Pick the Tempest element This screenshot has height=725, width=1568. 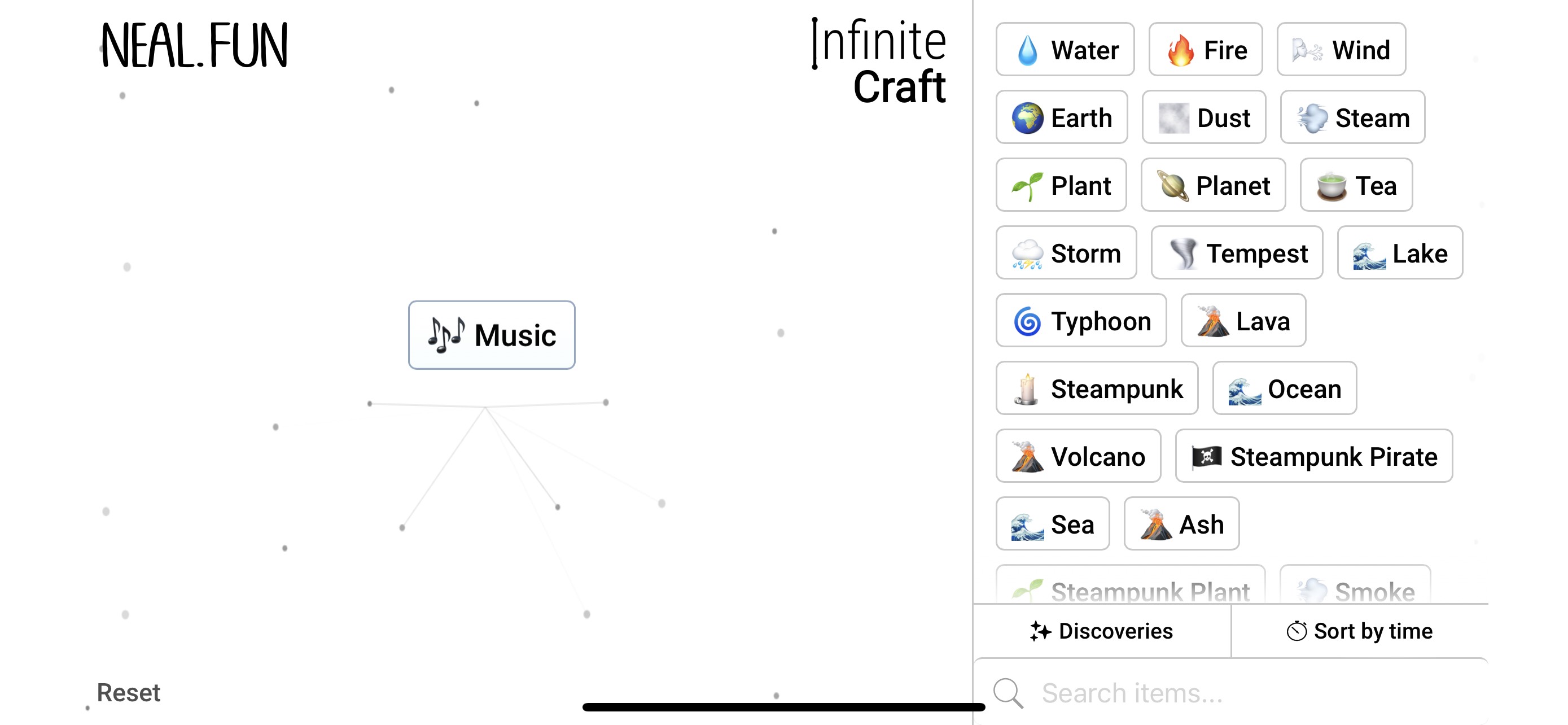[x=1237, y=253]
